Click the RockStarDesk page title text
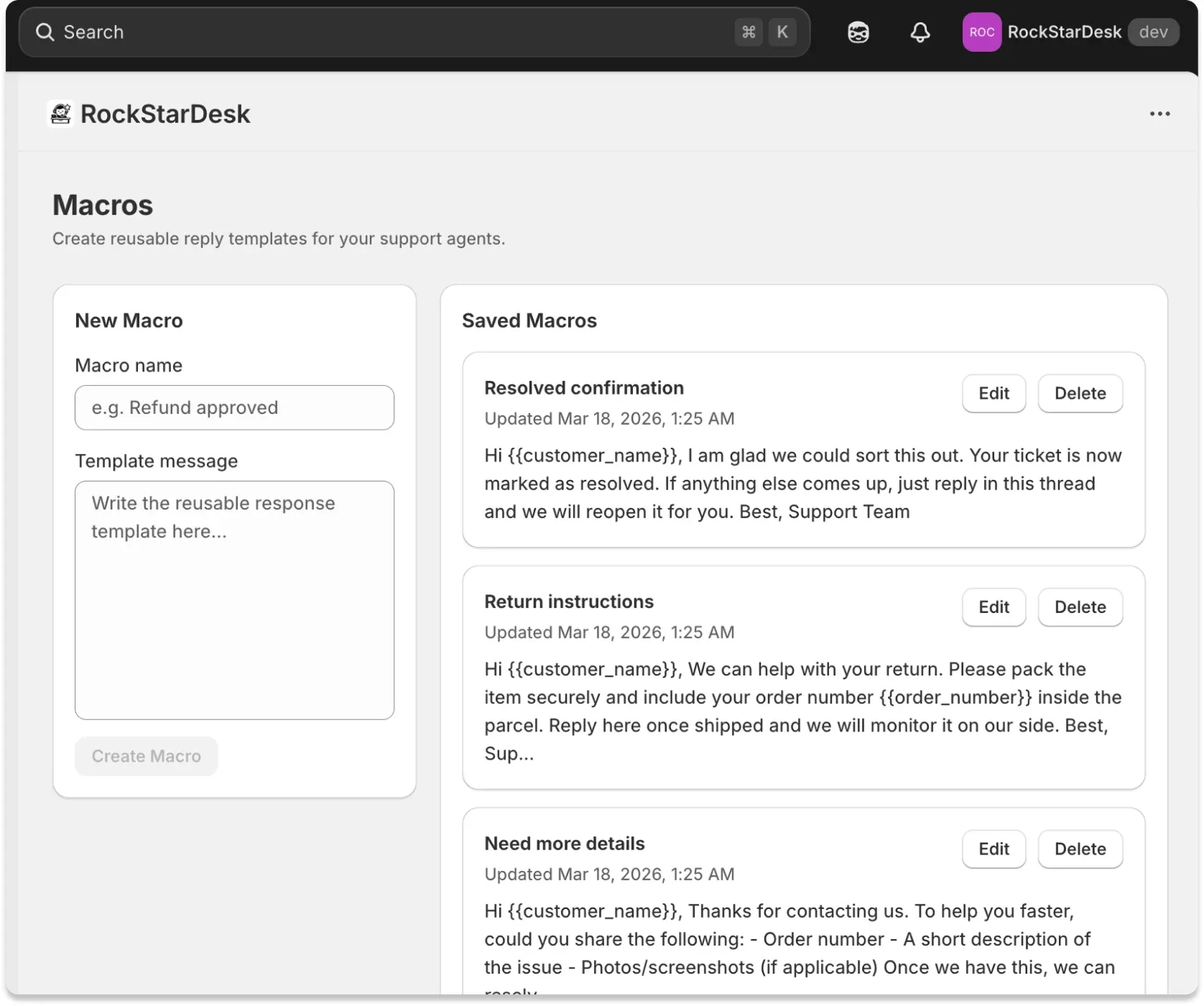Viewport: 1204px width, 1006px height. [165, 114]
